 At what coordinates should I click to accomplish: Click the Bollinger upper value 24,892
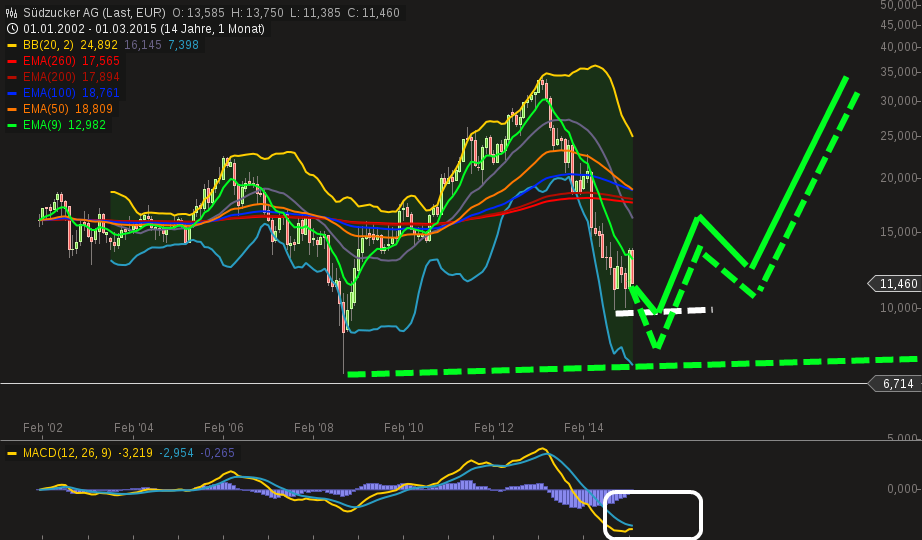point(99,45)
